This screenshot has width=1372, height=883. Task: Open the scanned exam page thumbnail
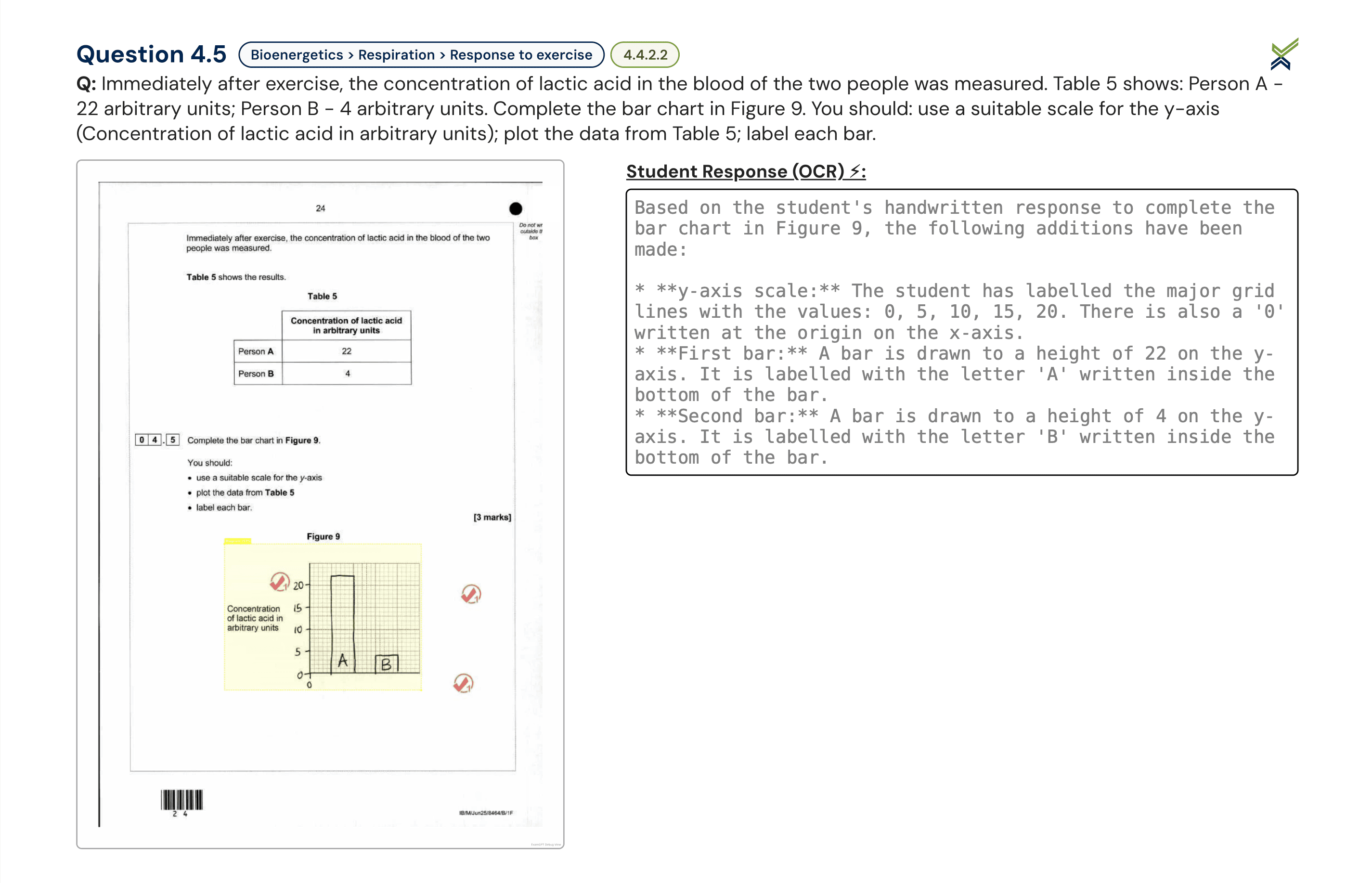click(x=320, y=504)
